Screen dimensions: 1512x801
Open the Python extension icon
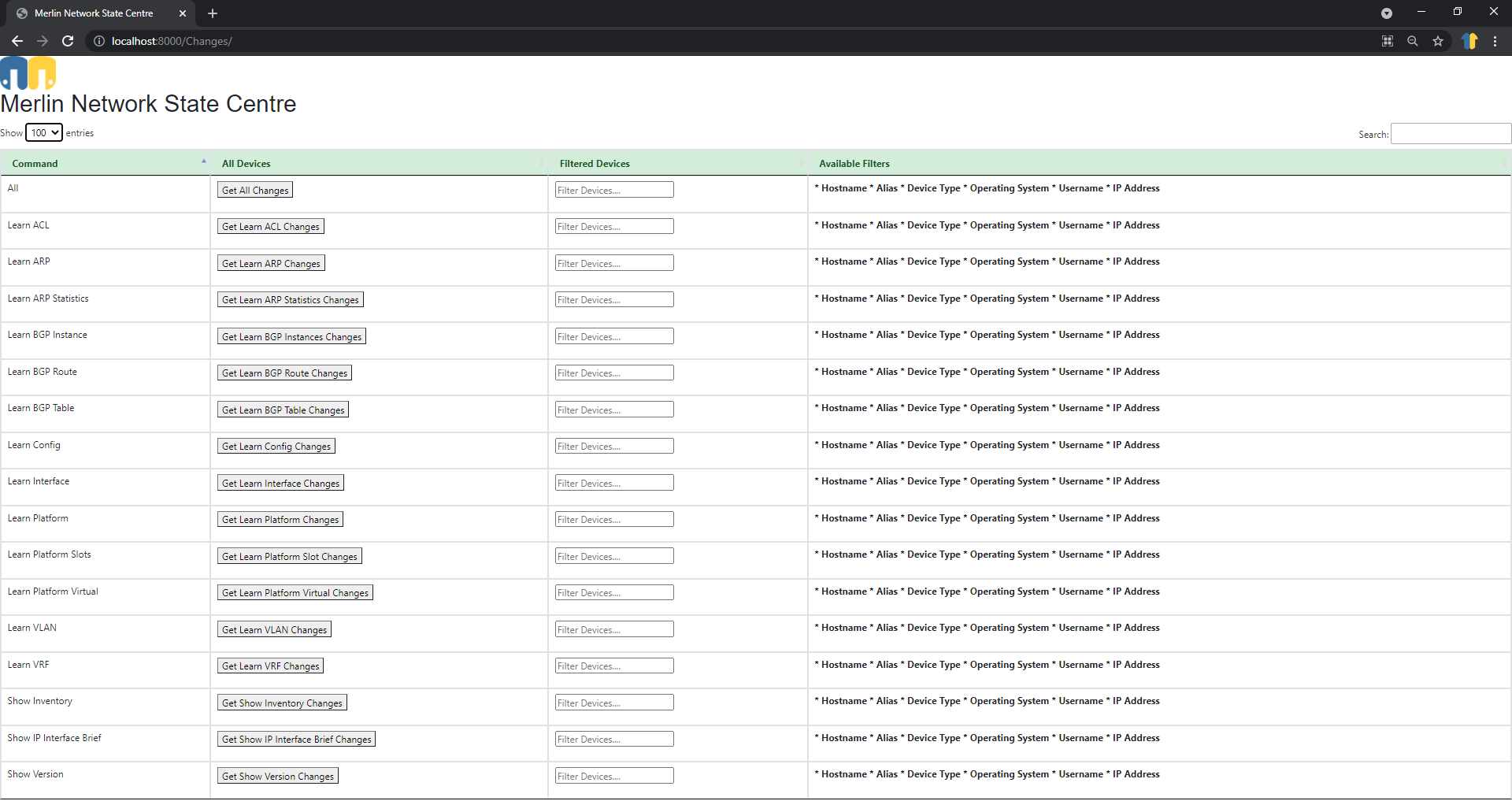pos(1469,41)
